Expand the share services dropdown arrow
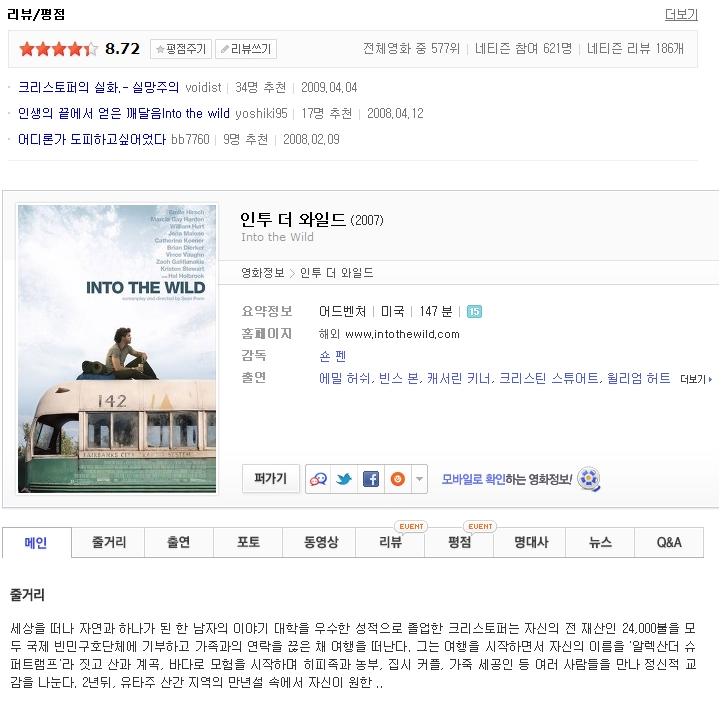The image size is (722, 702). [x=419, y=479]
